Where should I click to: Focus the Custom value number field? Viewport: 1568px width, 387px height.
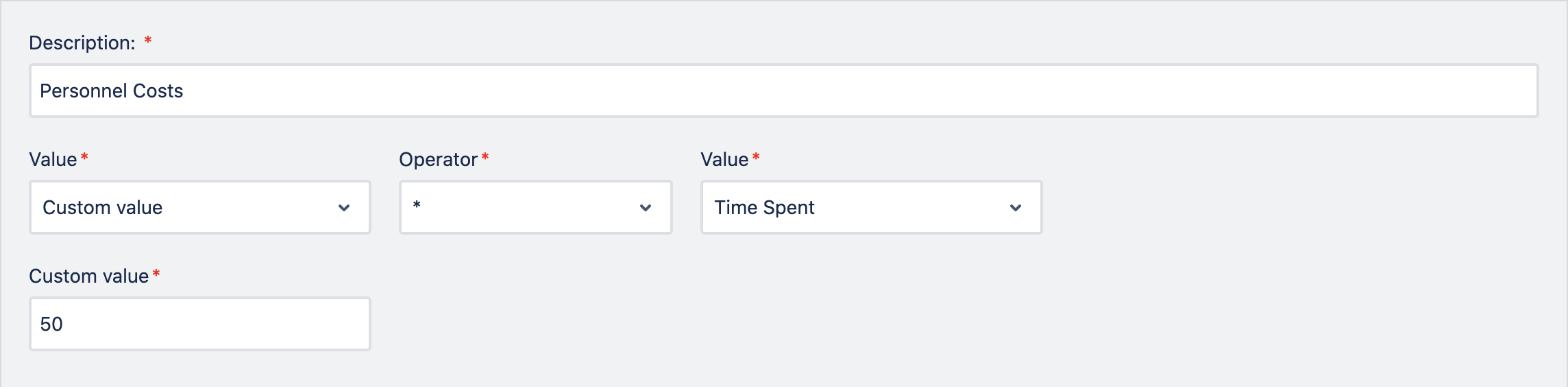pyautogui.click(x=199, y=324)
